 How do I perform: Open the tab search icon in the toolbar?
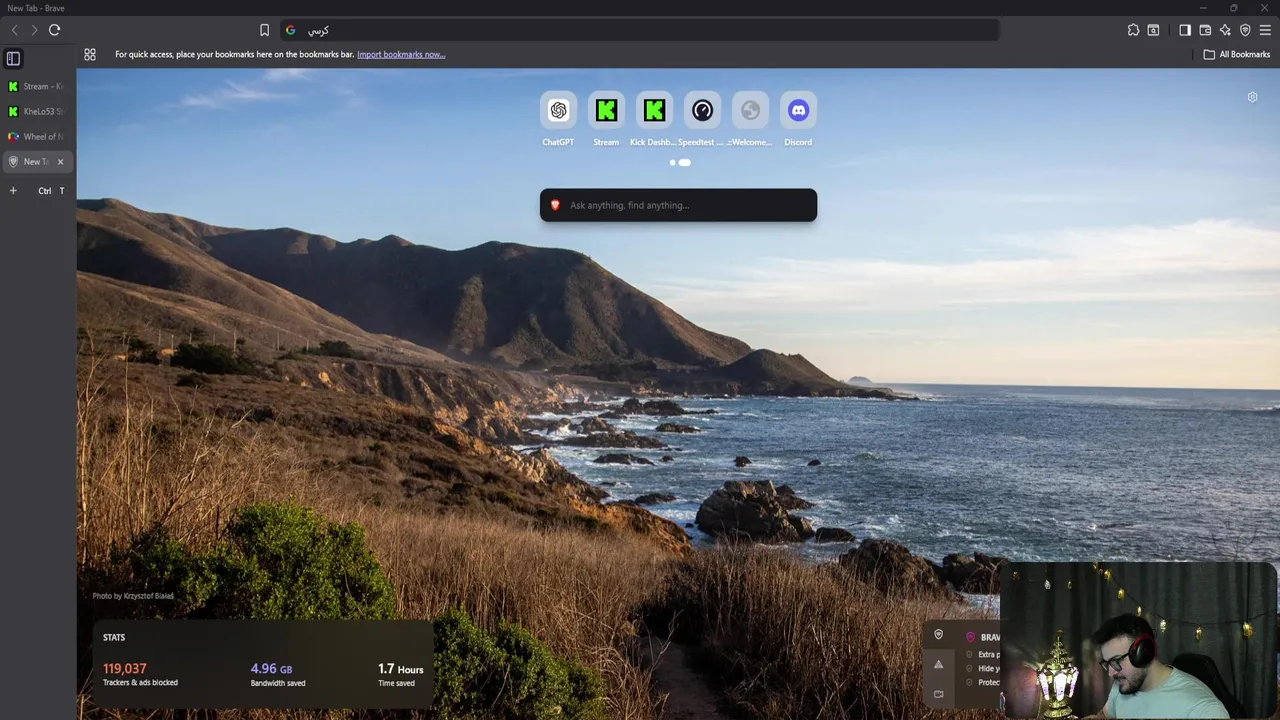point(1153,30)
